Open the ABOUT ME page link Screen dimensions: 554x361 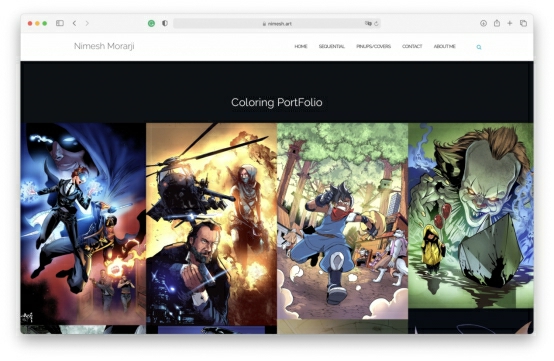tap(444, 46)
